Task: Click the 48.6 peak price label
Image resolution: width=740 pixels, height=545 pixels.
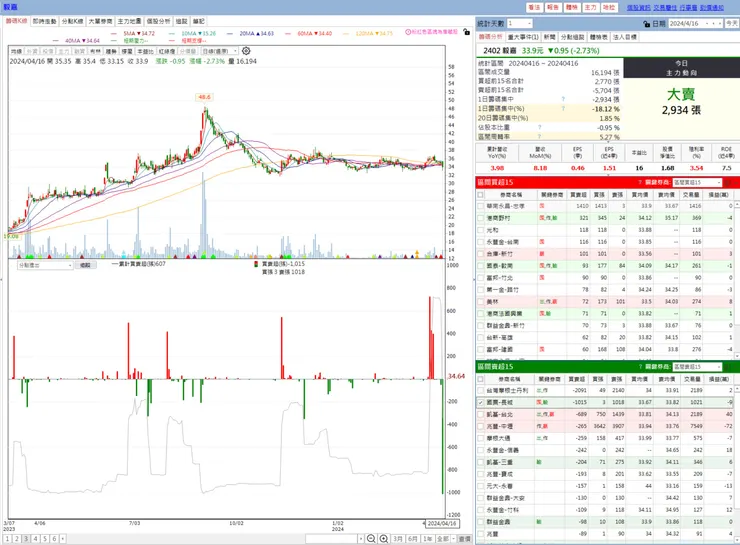Action: pos(204,97)
